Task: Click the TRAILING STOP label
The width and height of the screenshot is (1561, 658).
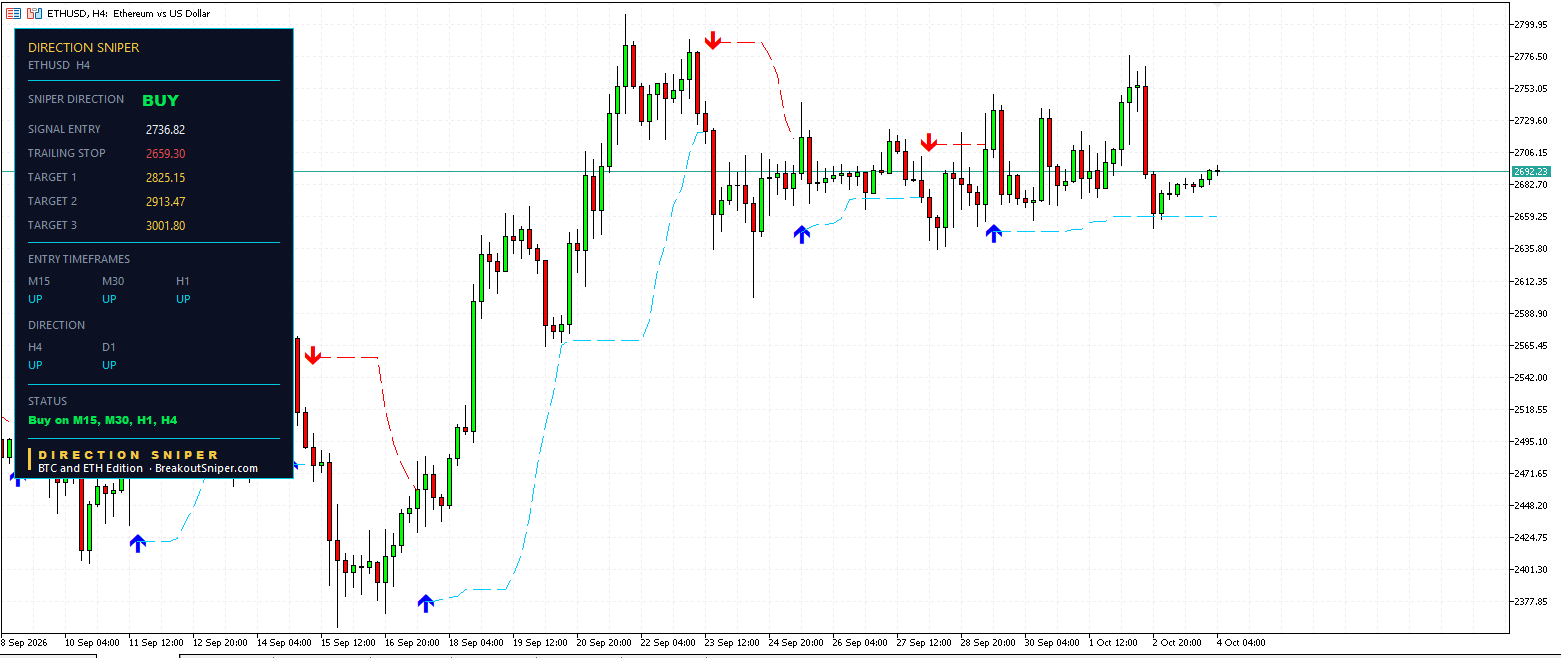Action: click(67, 153)
